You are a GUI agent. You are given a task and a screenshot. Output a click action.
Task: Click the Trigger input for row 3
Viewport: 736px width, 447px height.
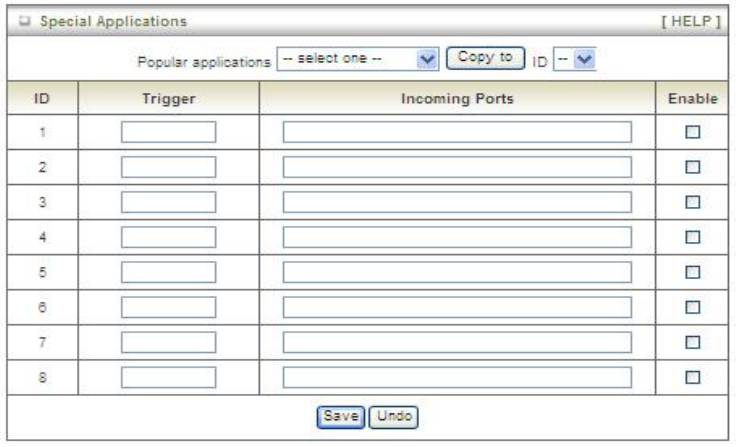168,202
